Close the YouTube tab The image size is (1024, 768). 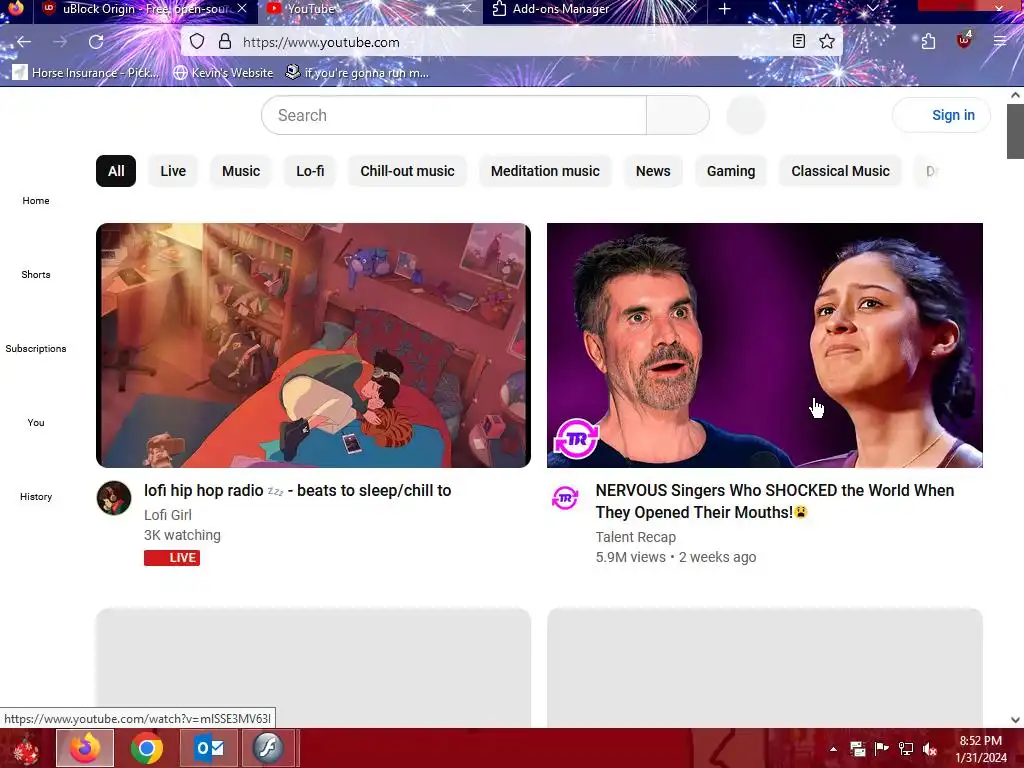(466, 9)
